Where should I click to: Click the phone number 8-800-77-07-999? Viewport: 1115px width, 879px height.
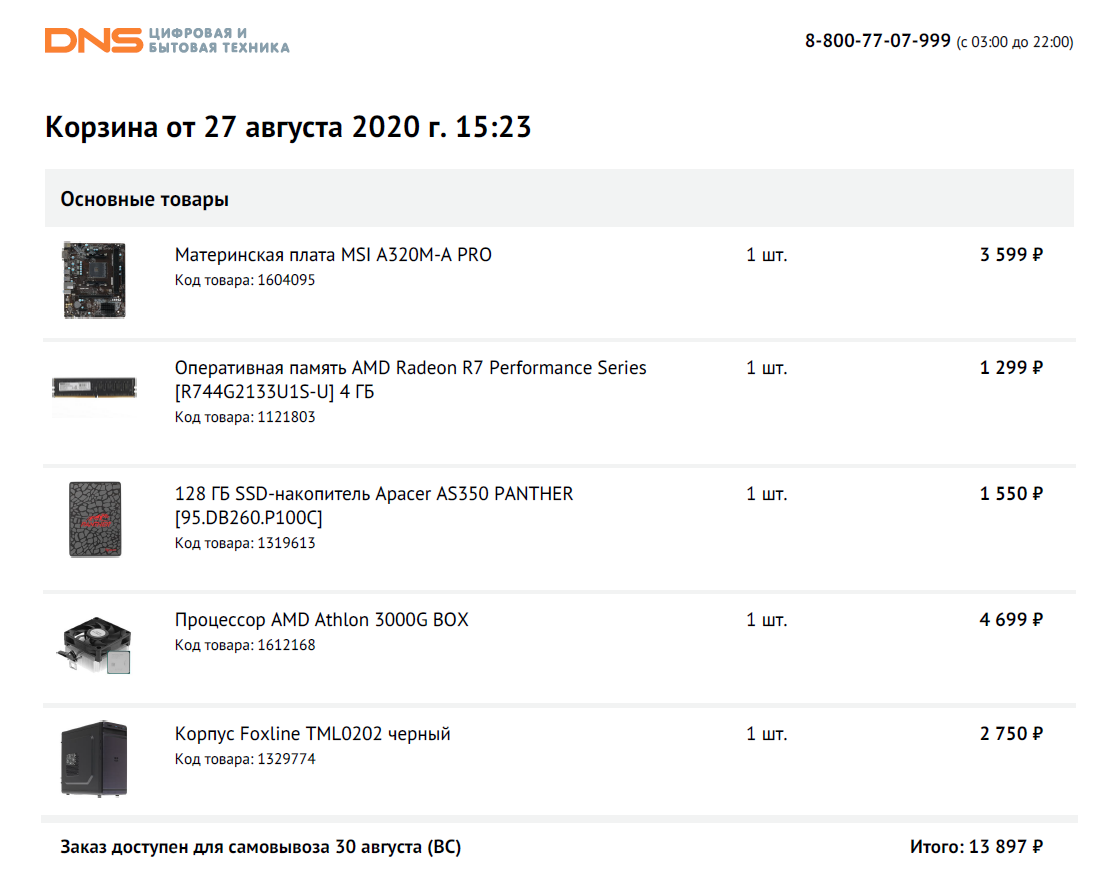tap(877, 41)
